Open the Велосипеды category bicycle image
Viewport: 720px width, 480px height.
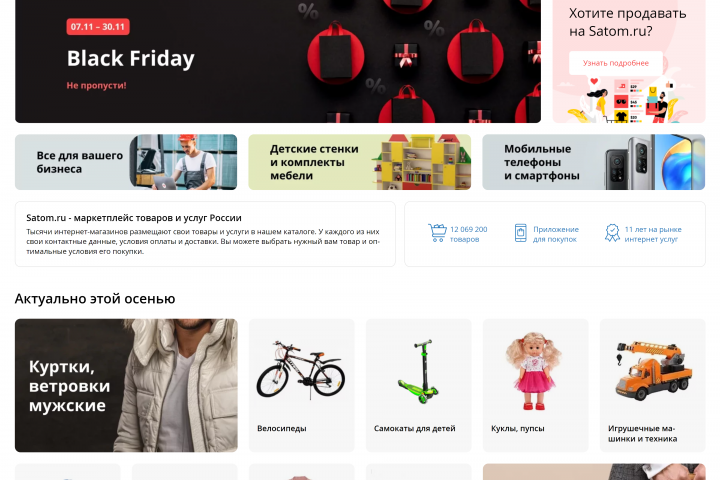[301, 370]
